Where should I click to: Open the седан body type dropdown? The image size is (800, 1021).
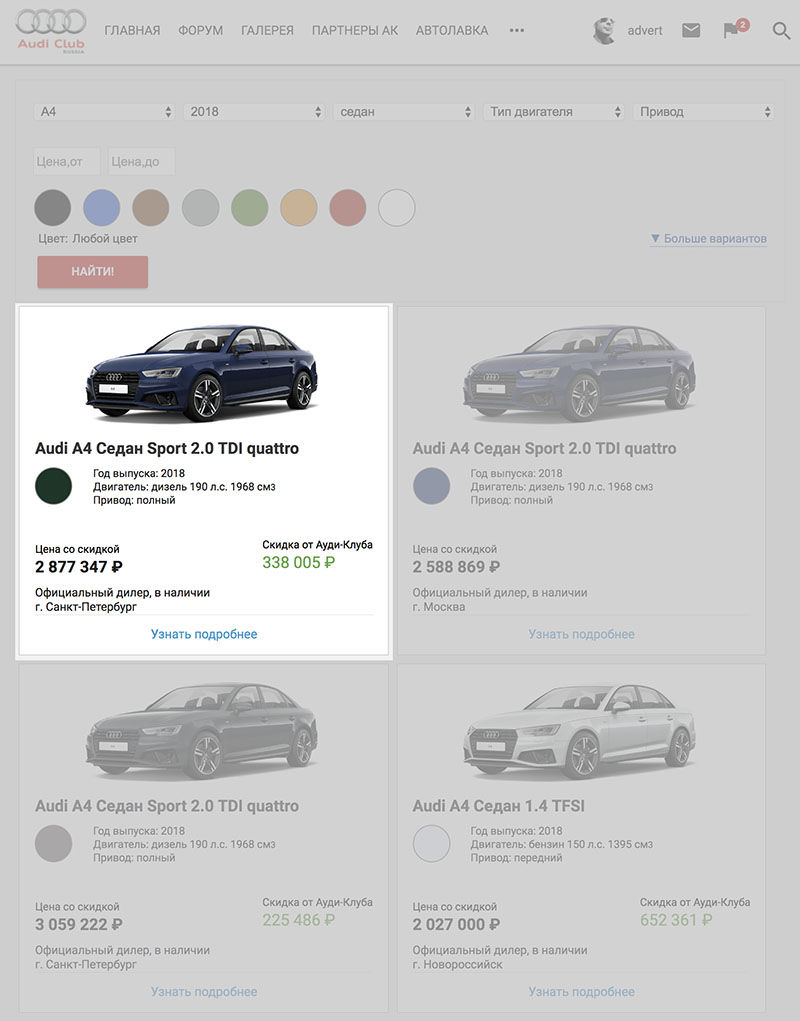tap(404, 112)
